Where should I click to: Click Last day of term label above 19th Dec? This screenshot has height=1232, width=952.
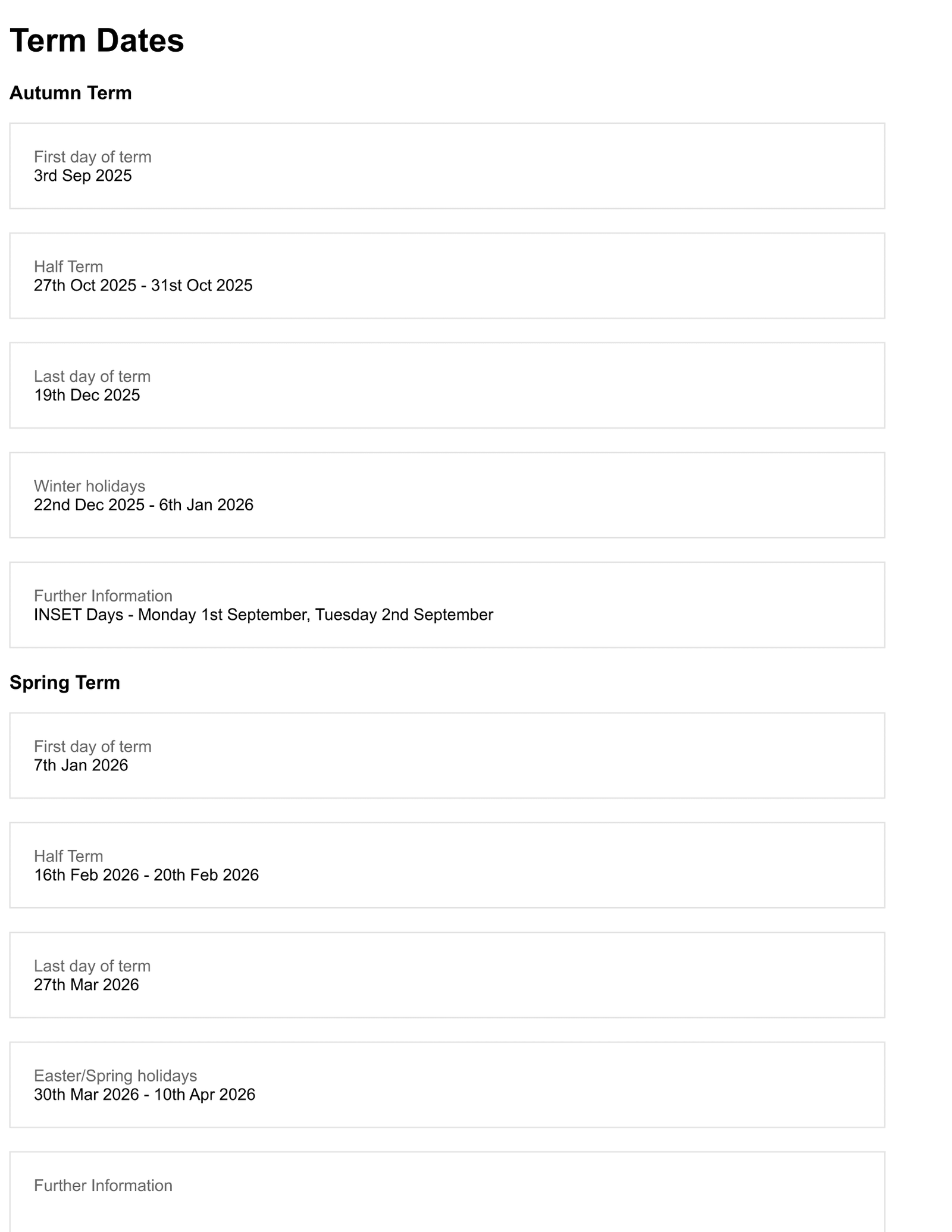[92, 376]
